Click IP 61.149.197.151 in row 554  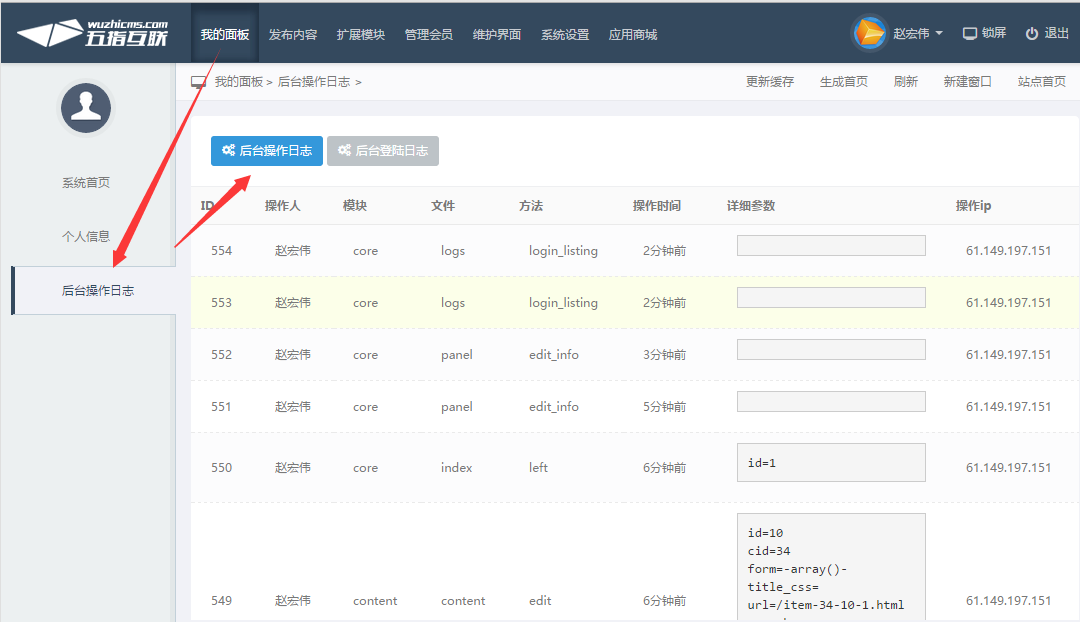(1008, 251)
